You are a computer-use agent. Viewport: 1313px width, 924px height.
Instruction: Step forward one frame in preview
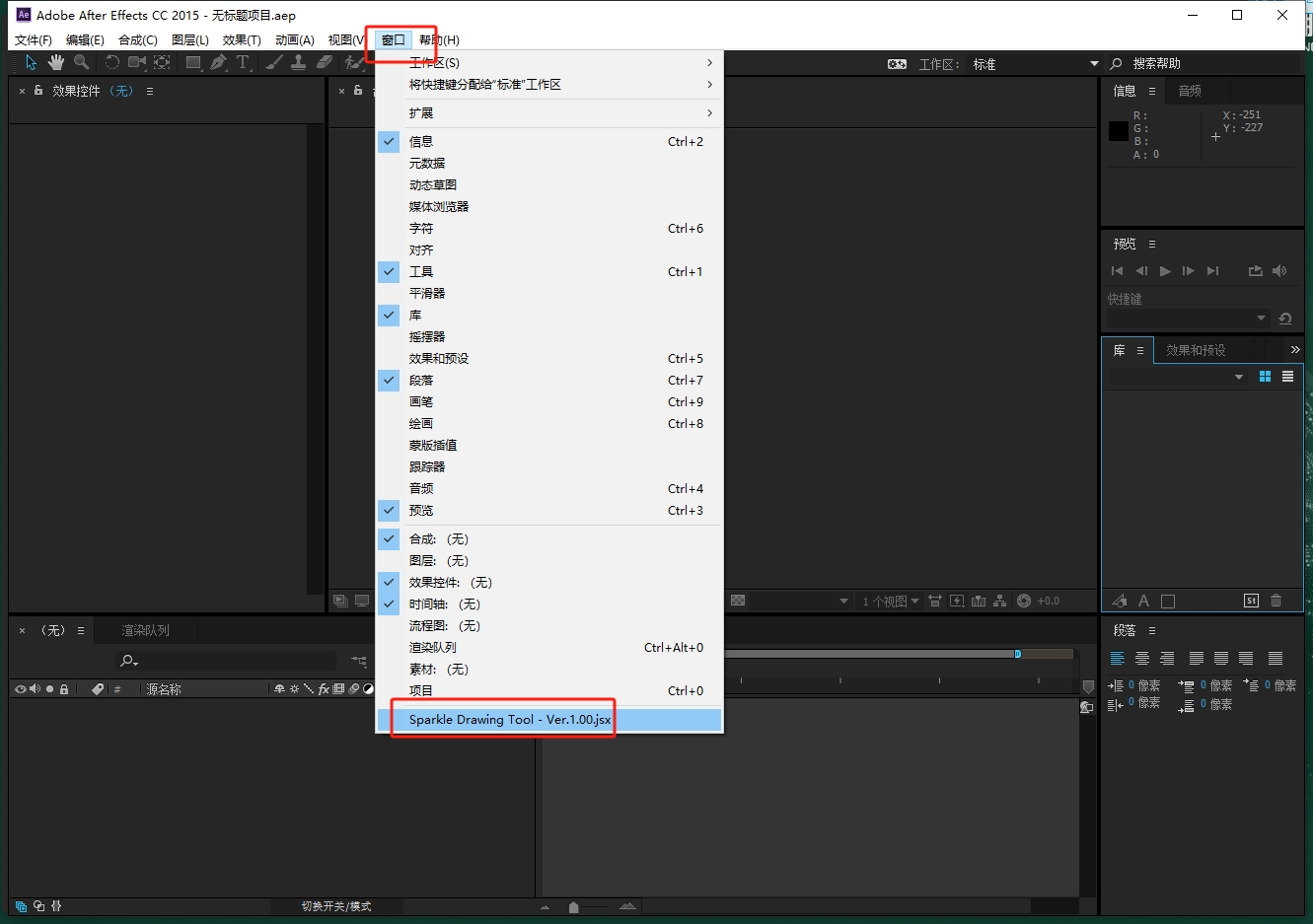click(1189, 270)
